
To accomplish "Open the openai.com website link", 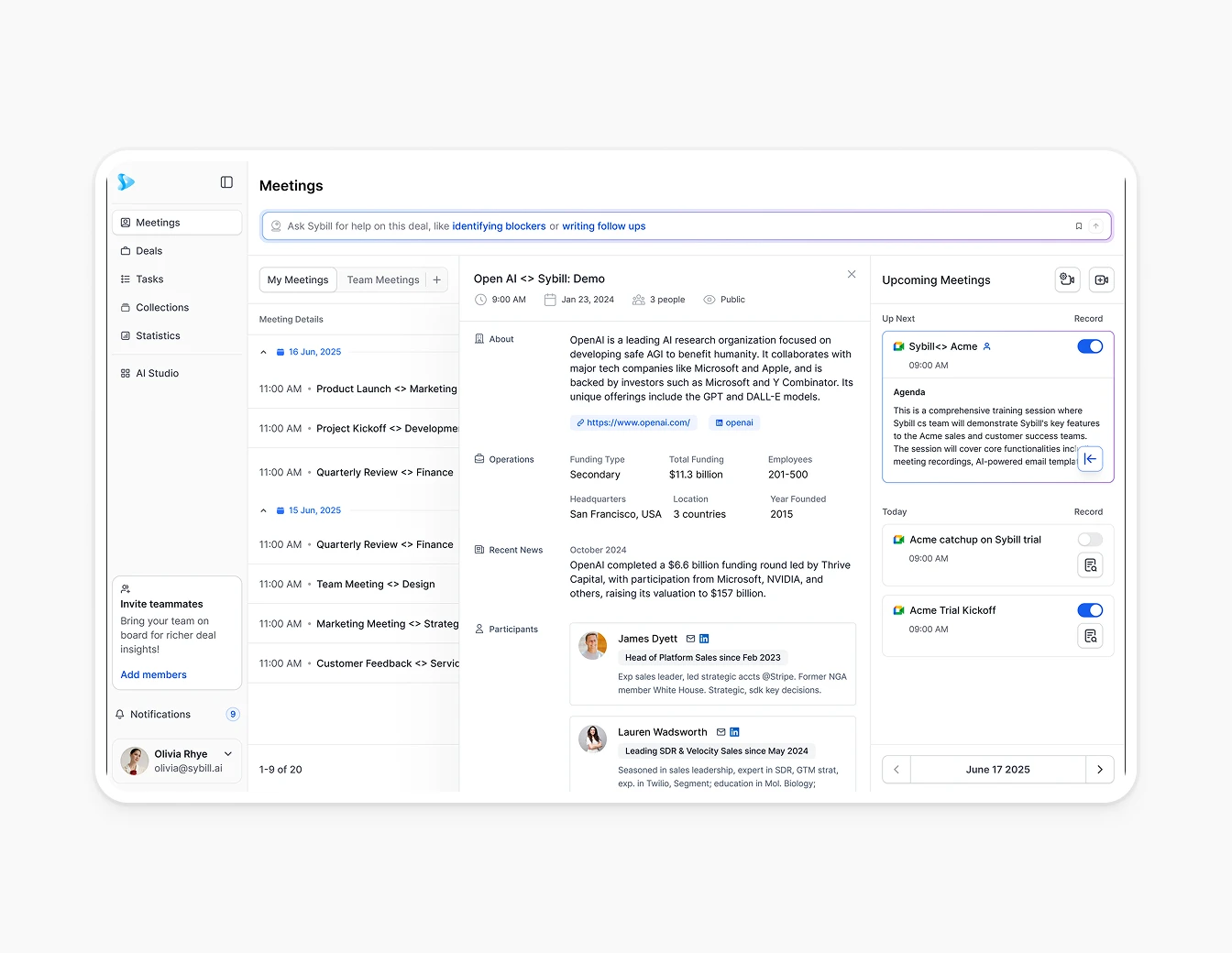I will [632, 422].
